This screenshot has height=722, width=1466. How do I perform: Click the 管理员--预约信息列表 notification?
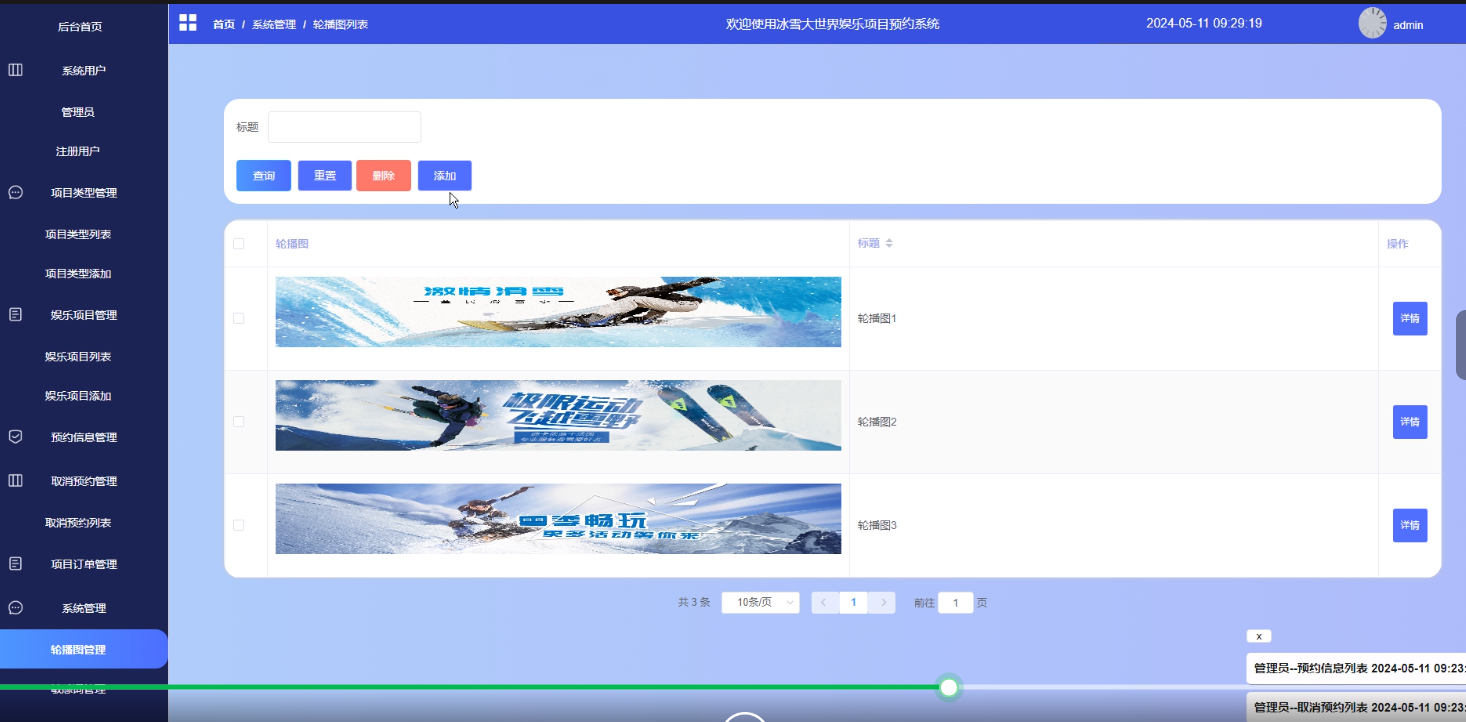[1356, 668]
